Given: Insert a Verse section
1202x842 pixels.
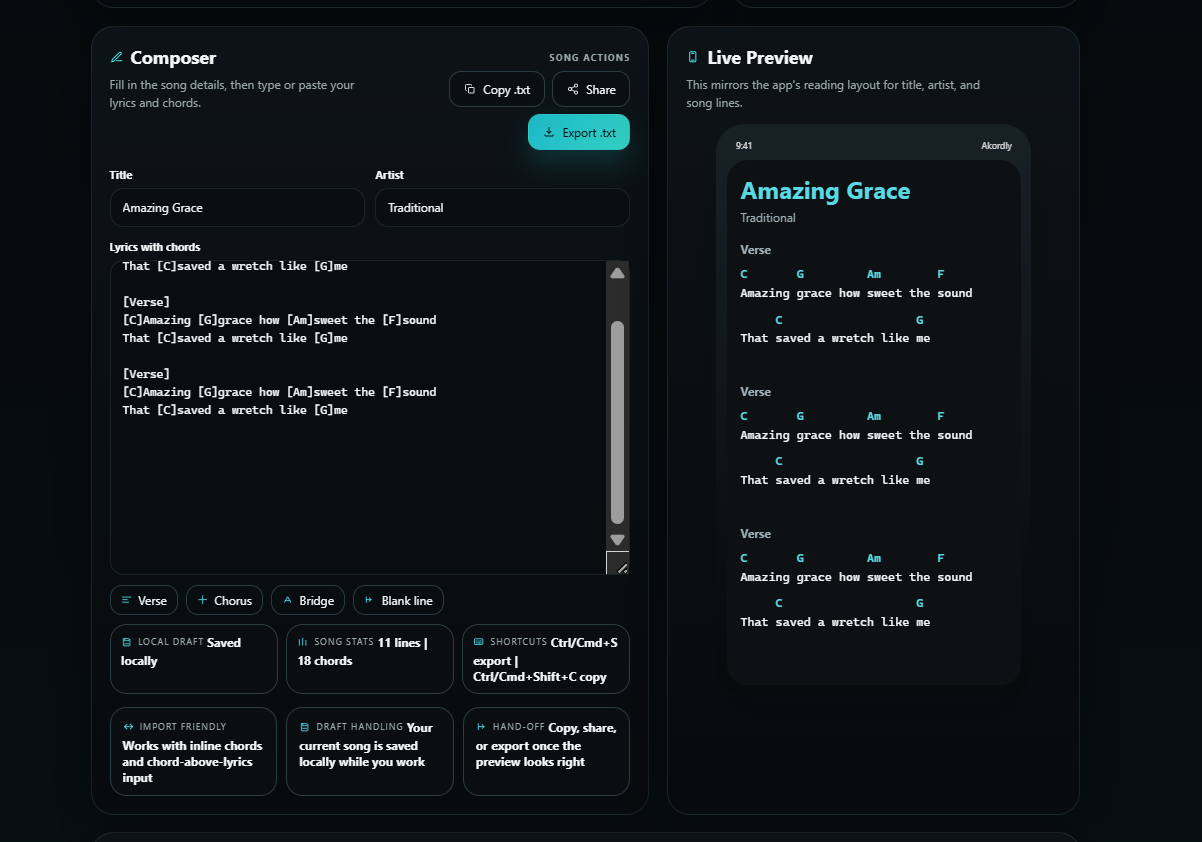Looking at the screenshot, I should point(144,600).
